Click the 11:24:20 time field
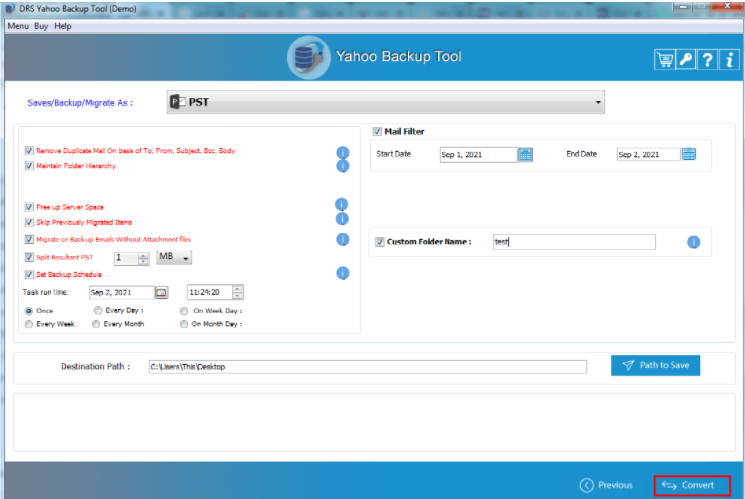745x499 pixels. point(210,292)
